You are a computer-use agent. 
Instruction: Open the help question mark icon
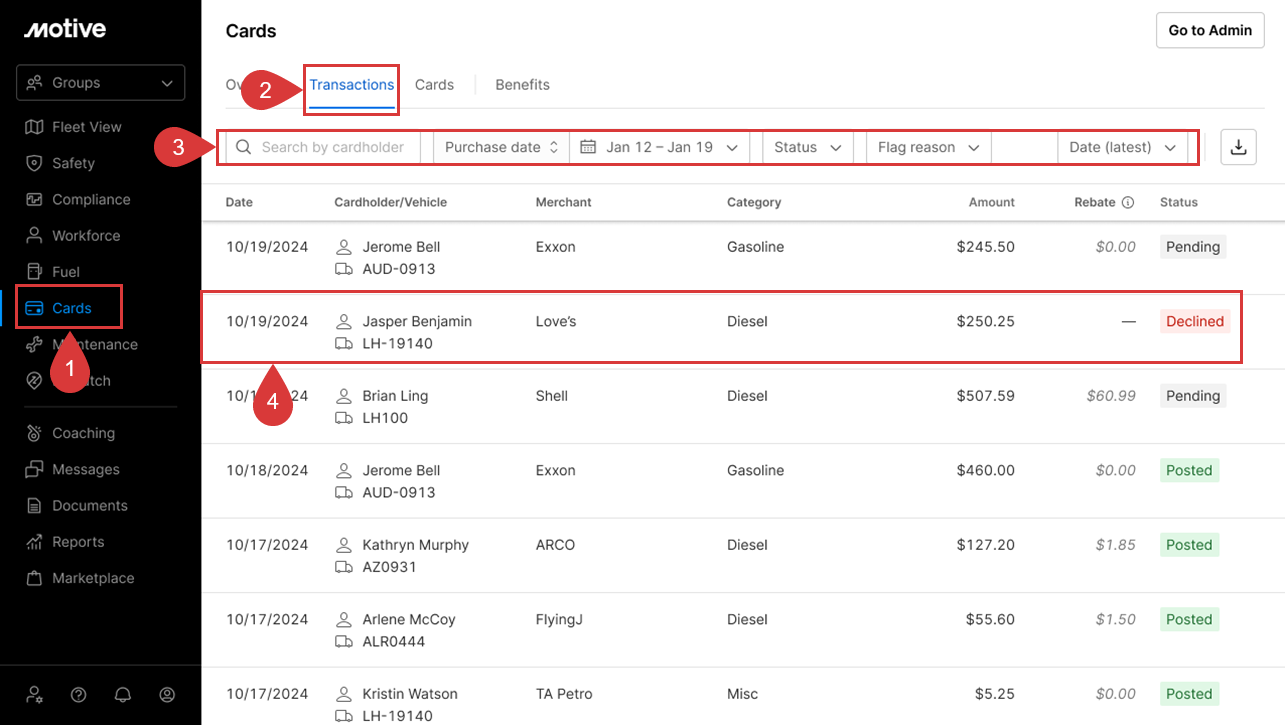[79, 694]
